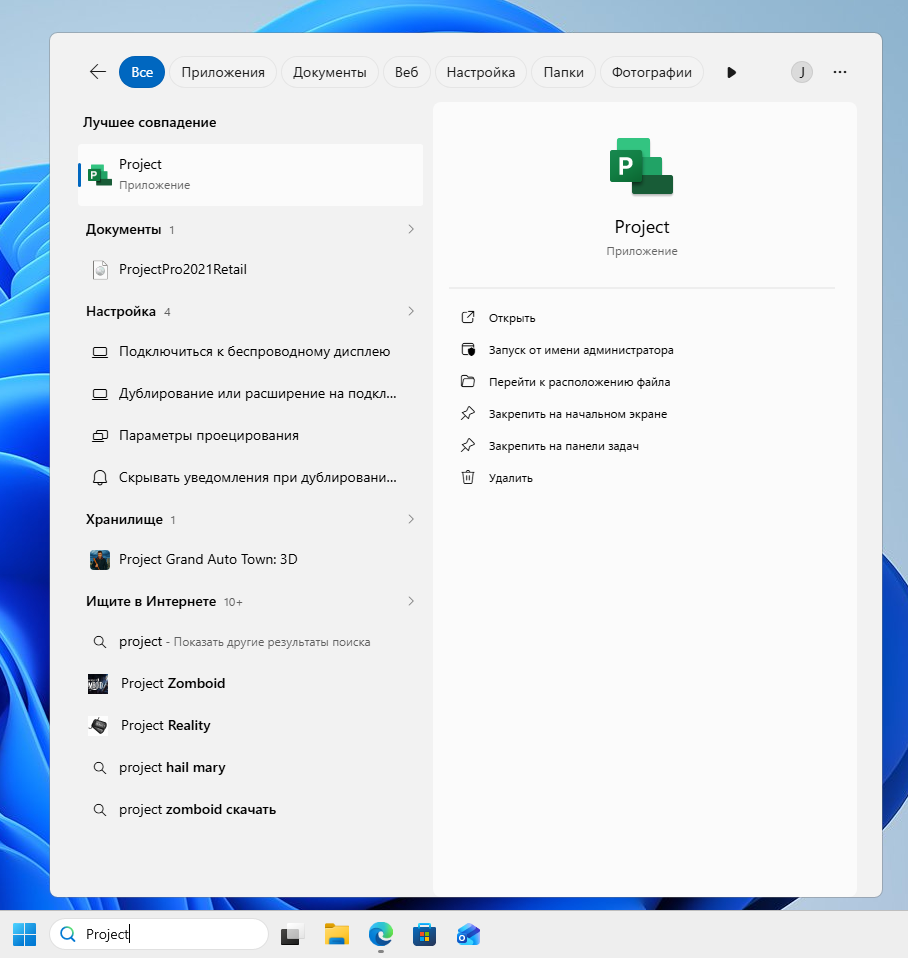Screen dimensions: 908x958
Task: Open the Project Zomboid web result
Action: (x=251, y=684)
